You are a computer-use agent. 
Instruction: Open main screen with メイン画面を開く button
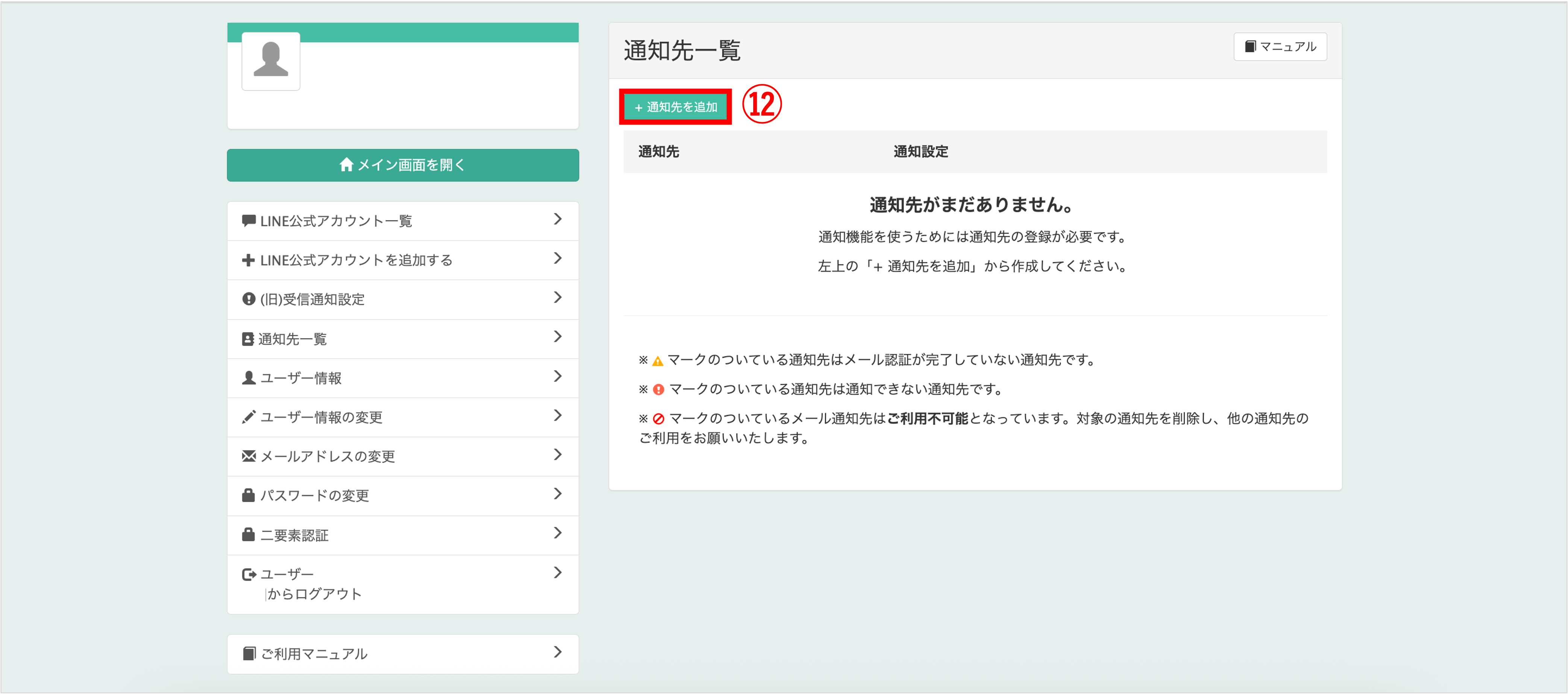[x=403, y=165]
